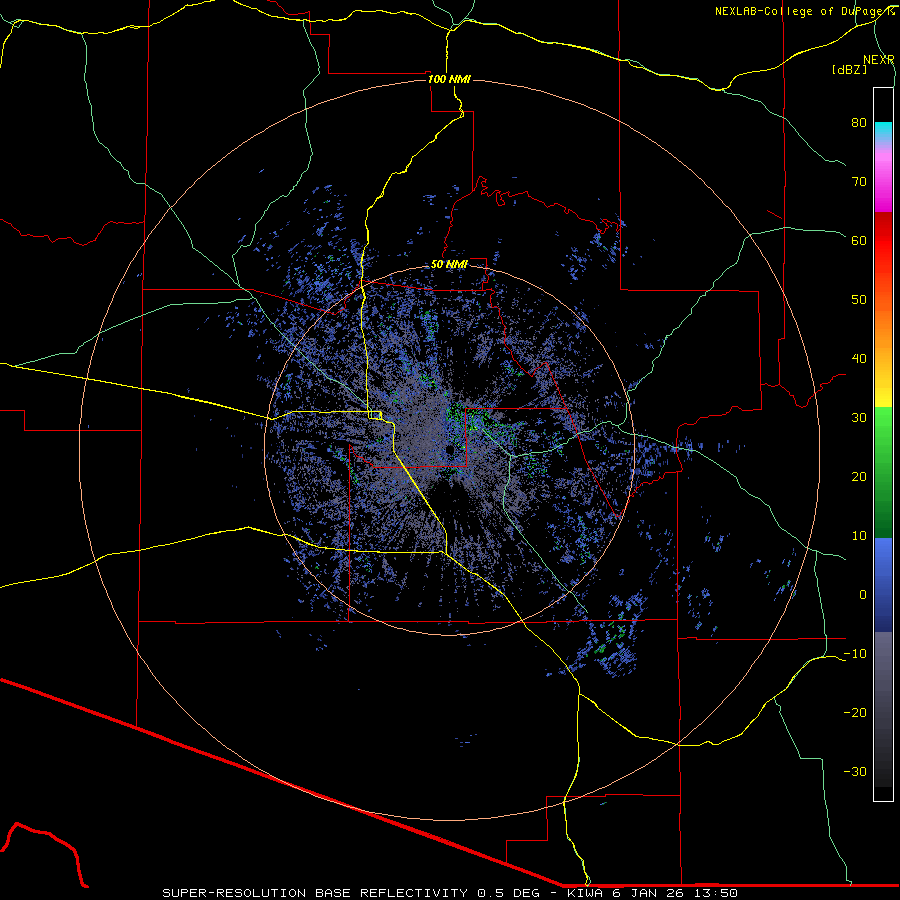Click the 'NEXR' label above the scale
Viewport: 900px width, 900px height.
click(x=879, y=60)
